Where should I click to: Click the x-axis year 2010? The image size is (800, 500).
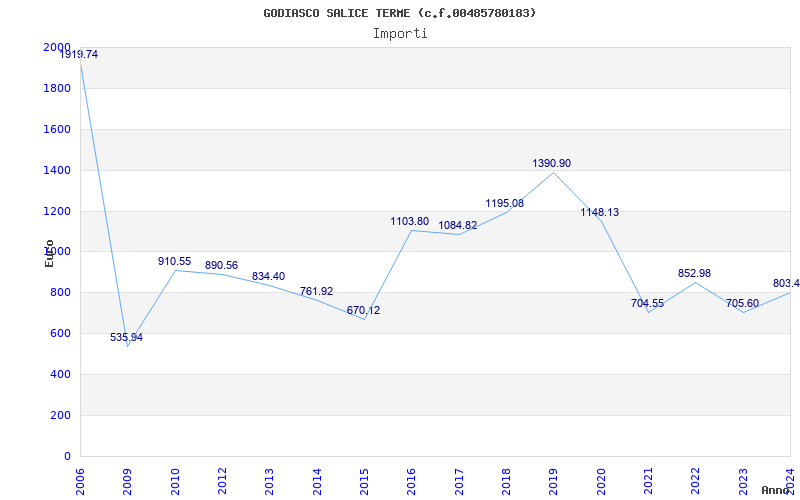(x=175, y=481)
